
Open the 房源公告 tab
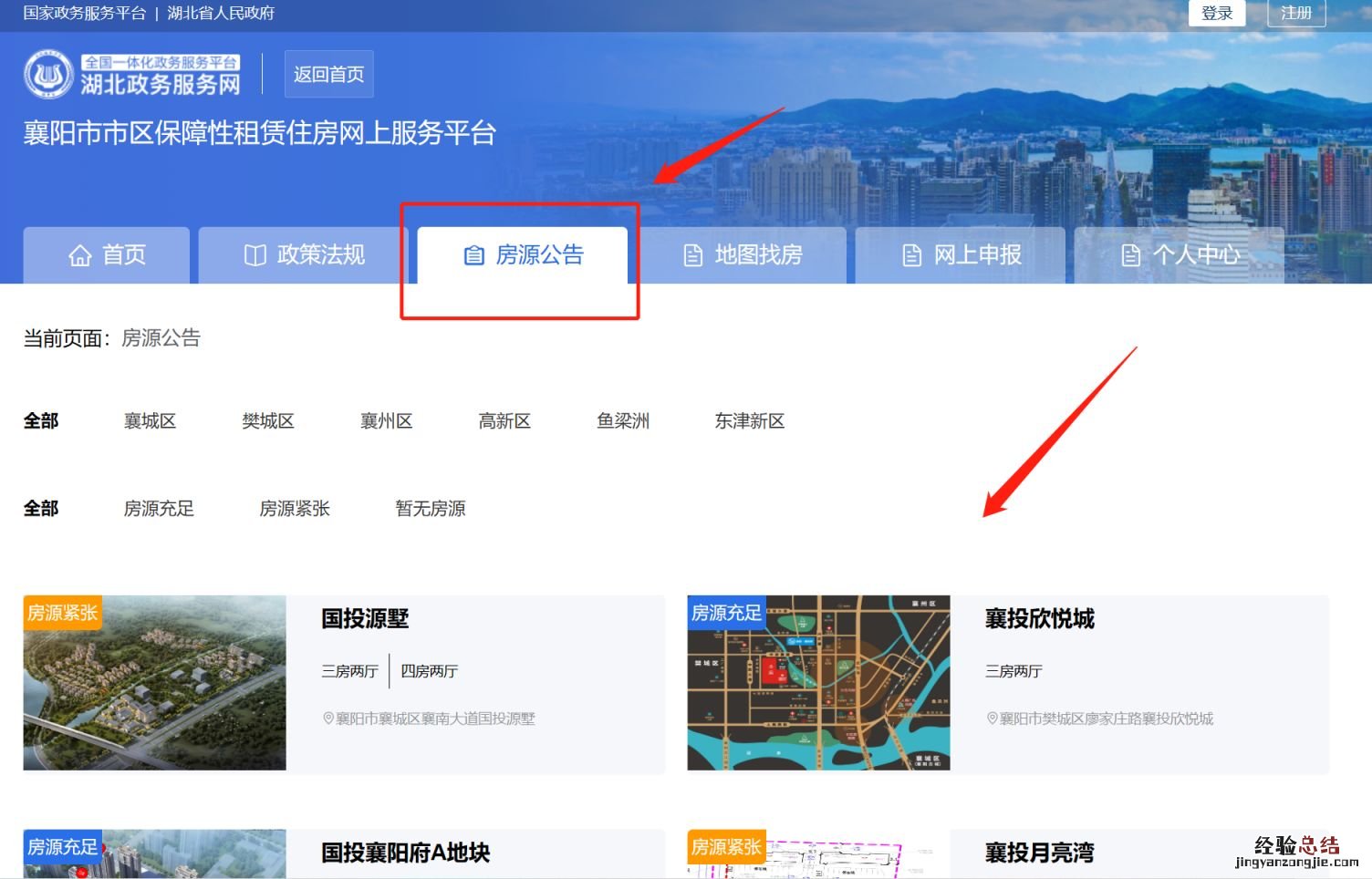point(523,255)
